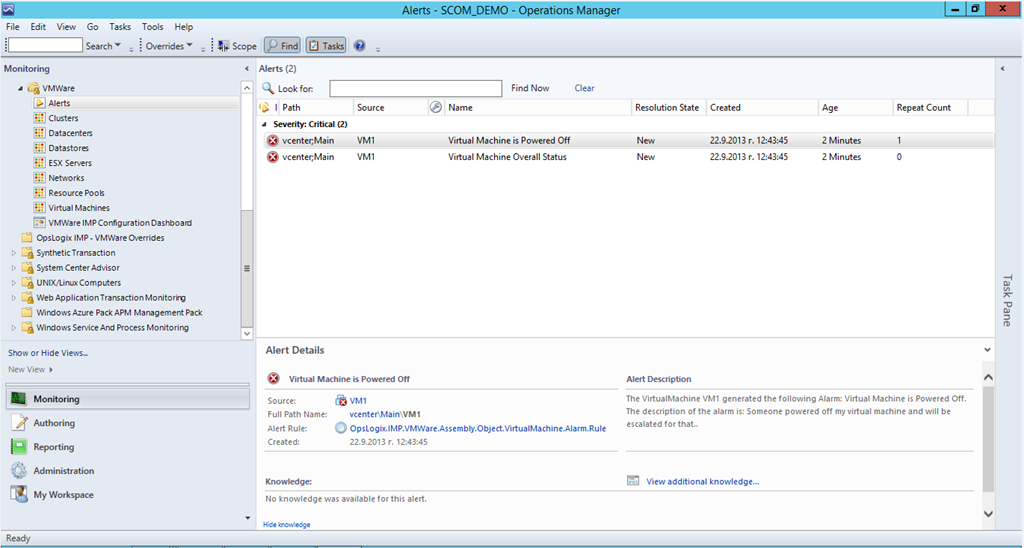Click the Look for text field

coord(415,89)
